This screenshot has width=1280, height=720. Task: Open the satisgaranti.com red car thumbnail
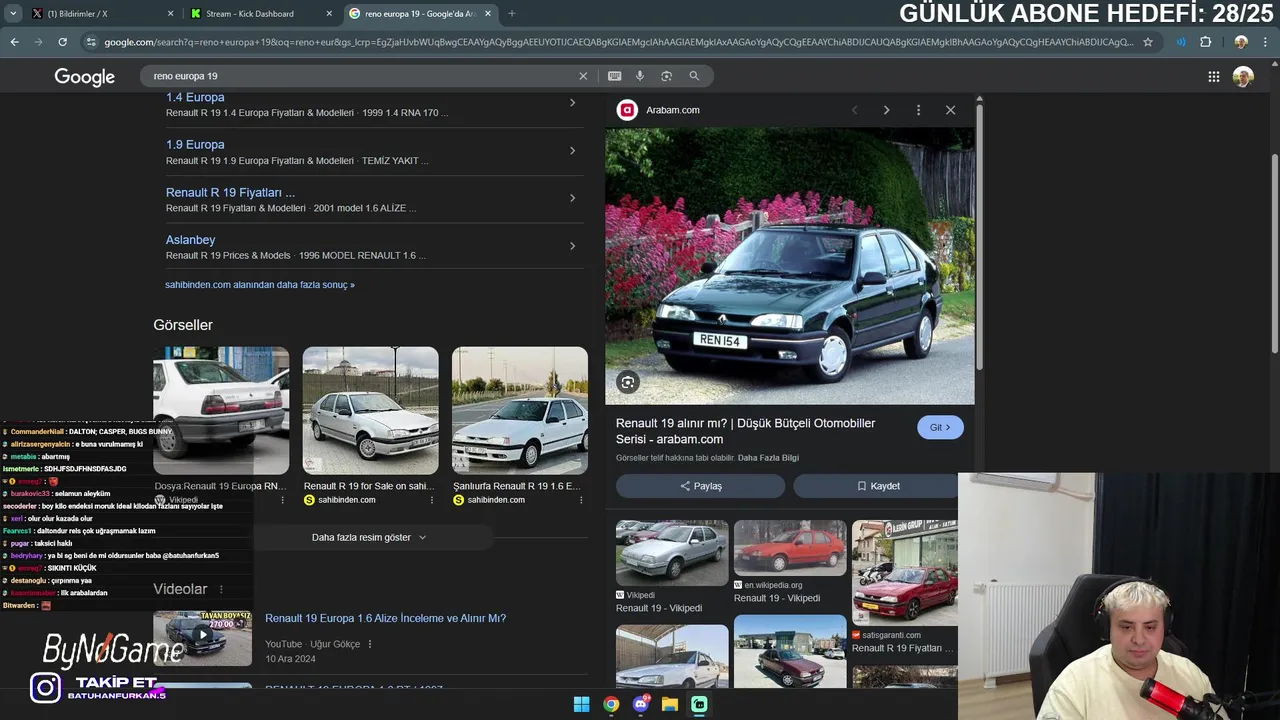pyautogui.click(x=905, y=573)
